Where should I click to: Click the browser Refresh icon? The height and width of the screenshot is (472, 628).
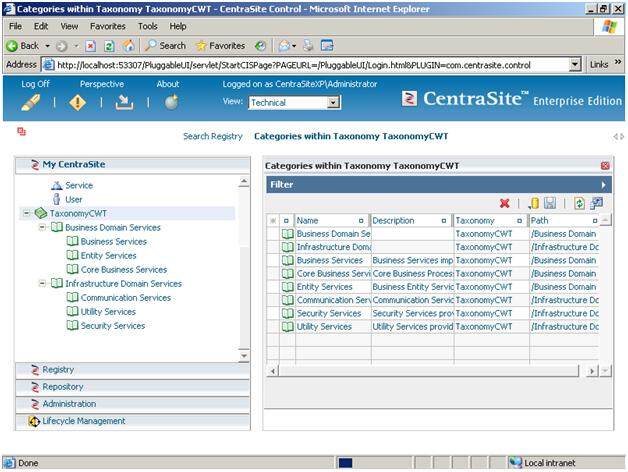point(109,46)
